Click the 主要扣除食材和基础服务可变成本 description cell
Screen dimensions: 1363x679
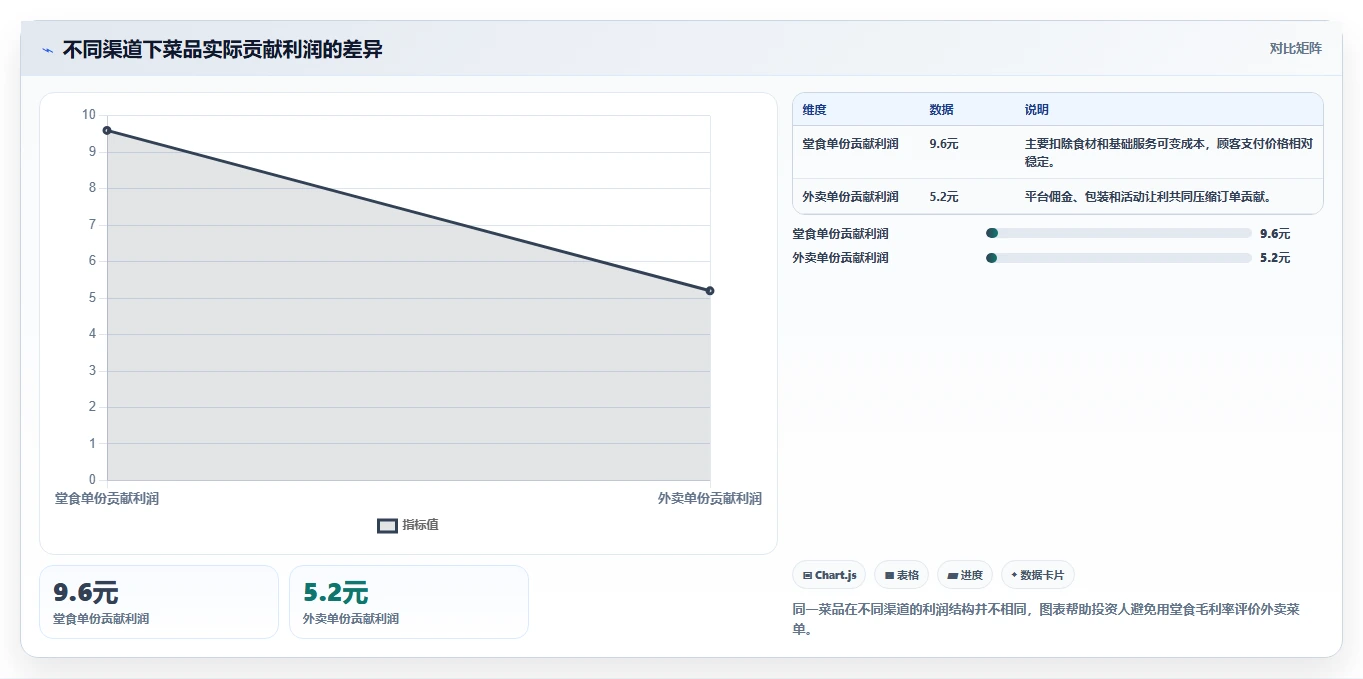click(1168, 152)
